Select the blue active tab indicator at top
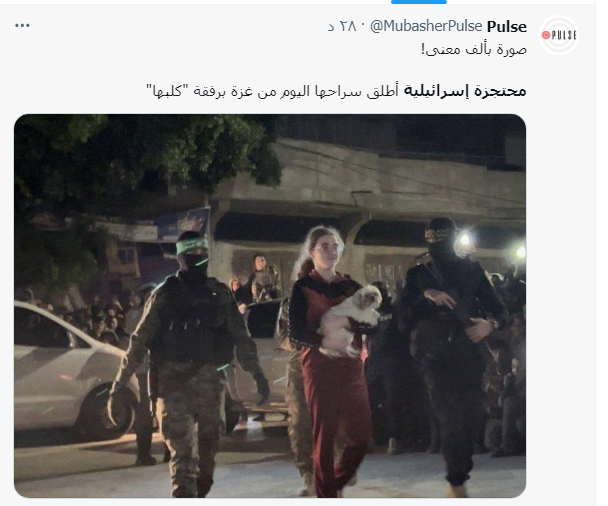The height and width of the screenshot is (506, 608). pyautogui.click(x=419, y=2)
